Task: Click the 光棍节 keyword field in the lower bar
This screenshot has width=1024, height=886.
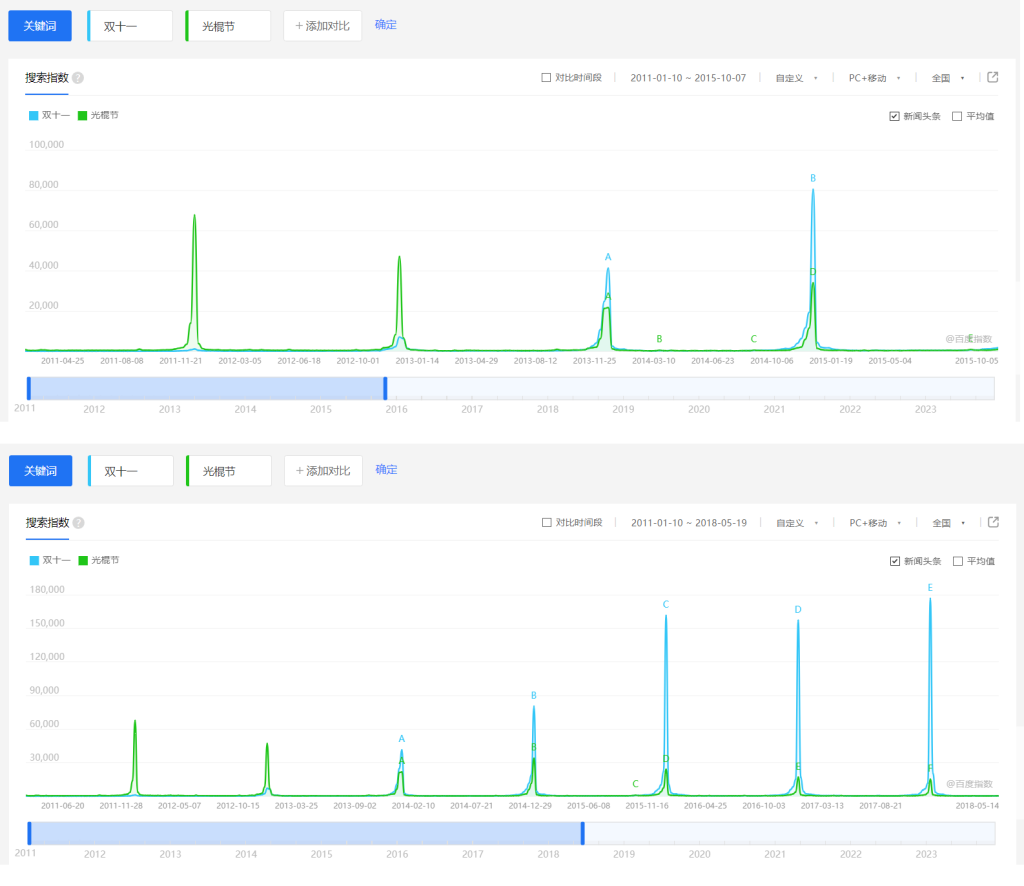Action: pyautogui.click(x=229, y=471)
